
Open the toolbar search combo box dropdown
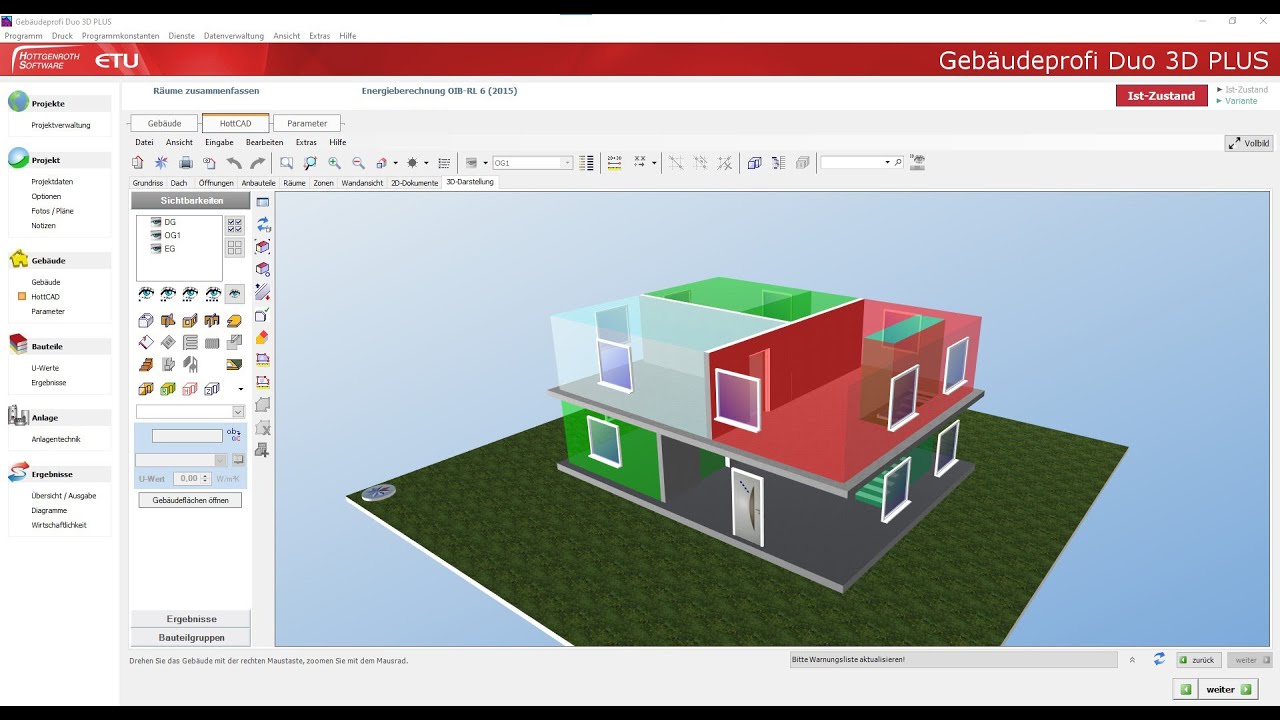[887, 163]
